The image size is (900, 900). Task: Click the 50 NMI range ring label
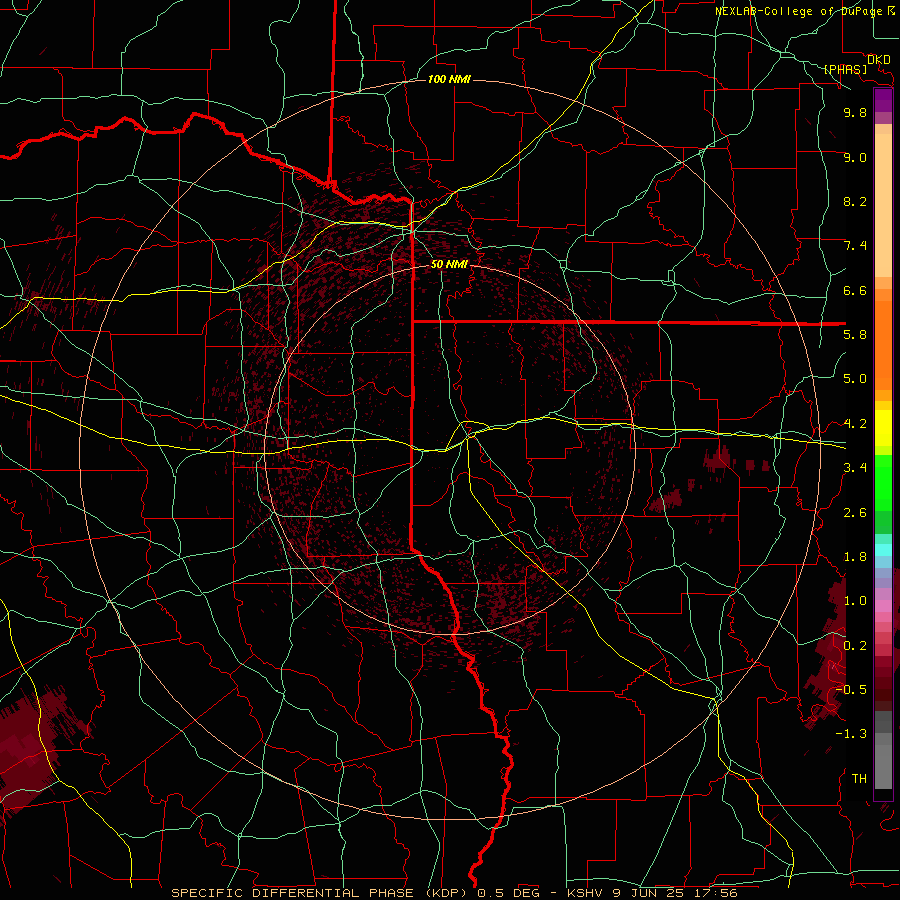pyautogui.click(x=449, y=265)
